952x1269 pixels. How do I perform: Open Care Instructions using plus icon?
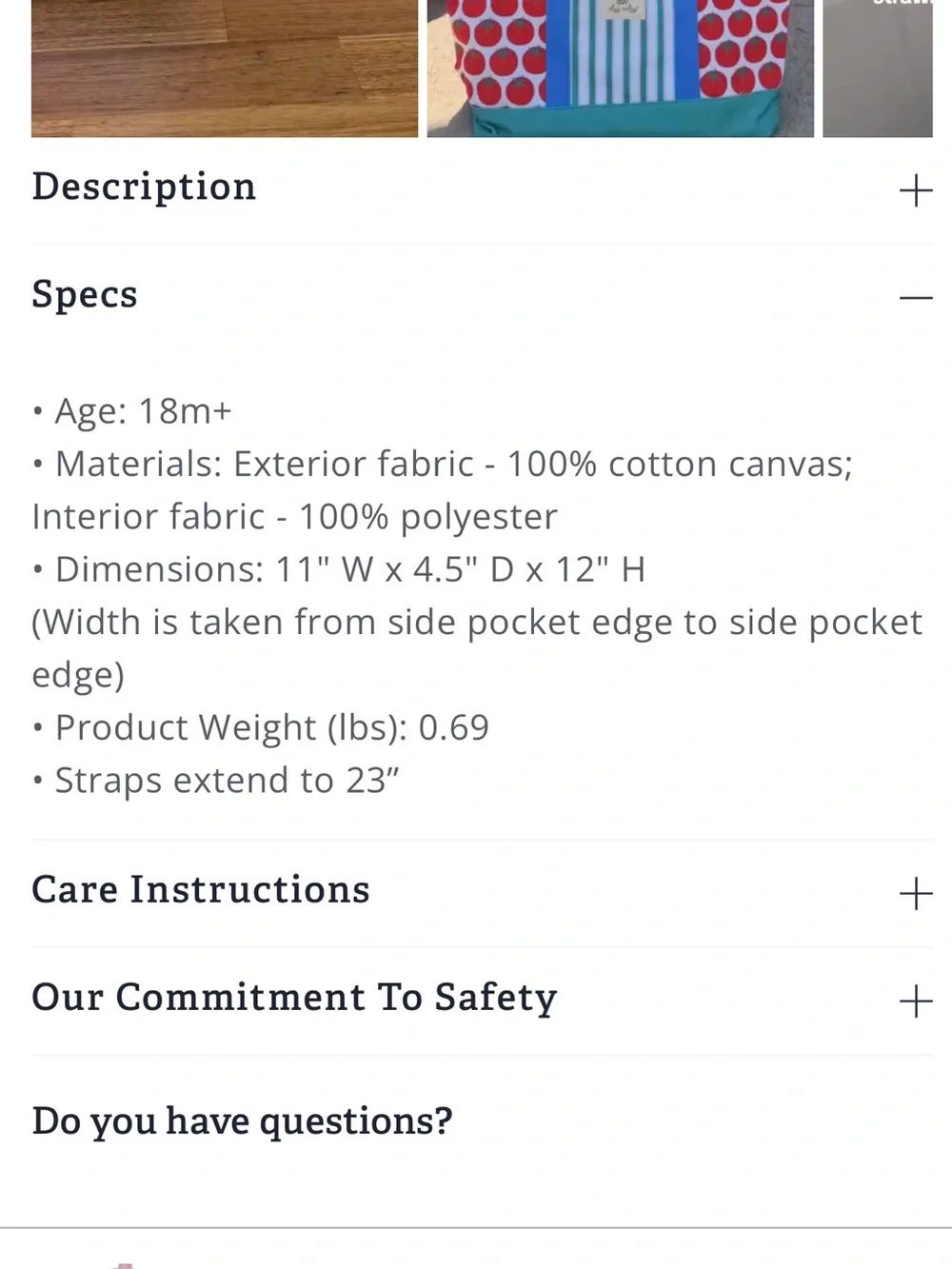pos(915,893)
